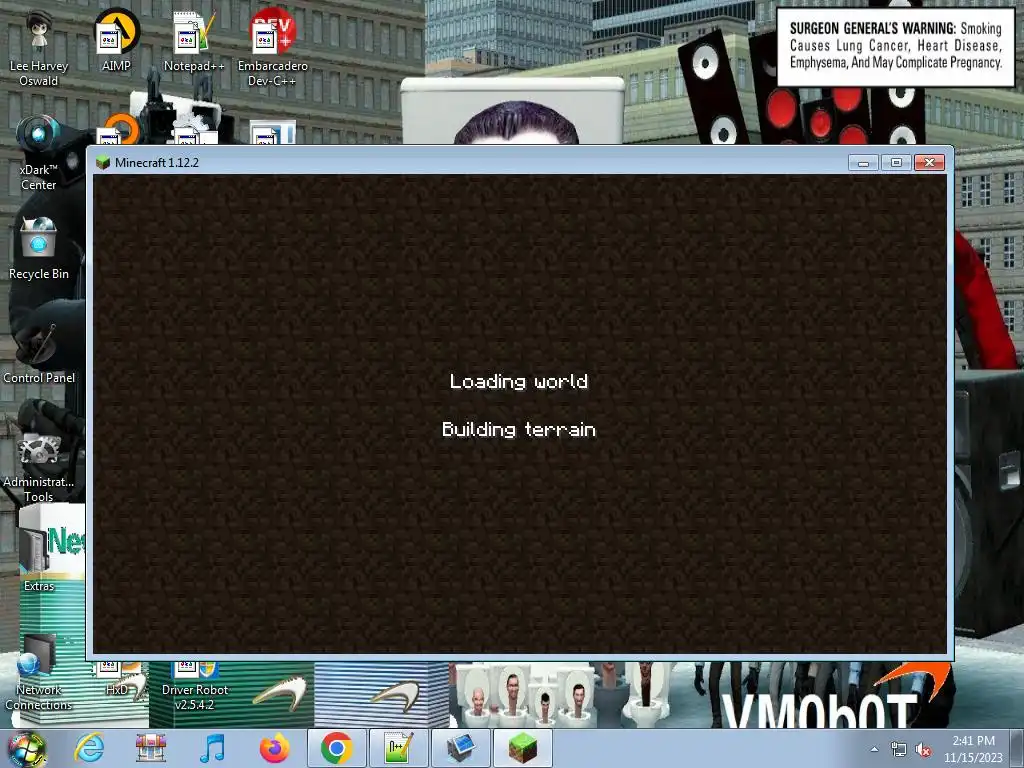Image resolution: width=1024 pixels, height=768 pixels.
Task: Click the Show desktop button
Action: click(x=1017, y=749)
